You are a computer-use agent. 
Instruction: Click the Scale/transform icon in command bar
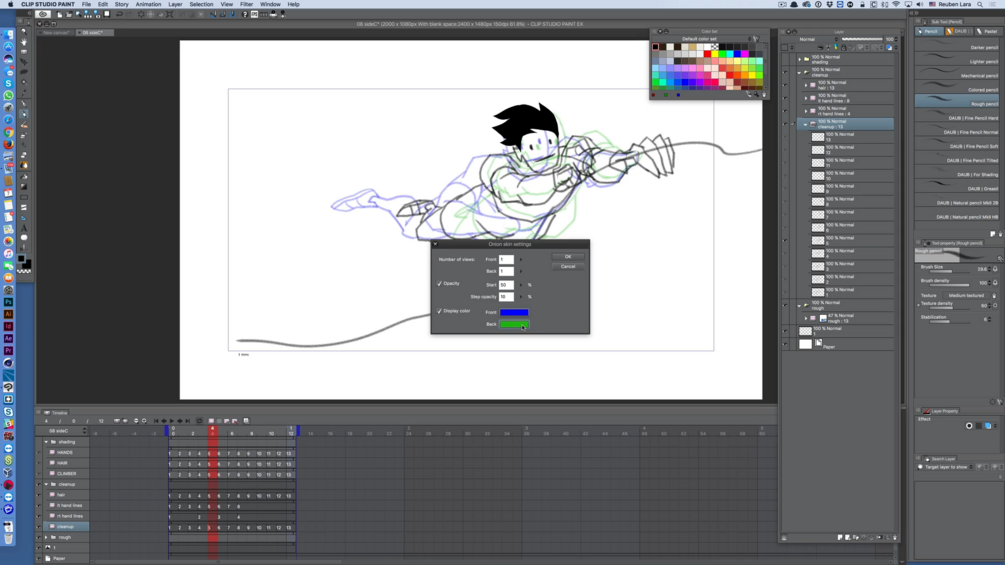pos(169,14)
